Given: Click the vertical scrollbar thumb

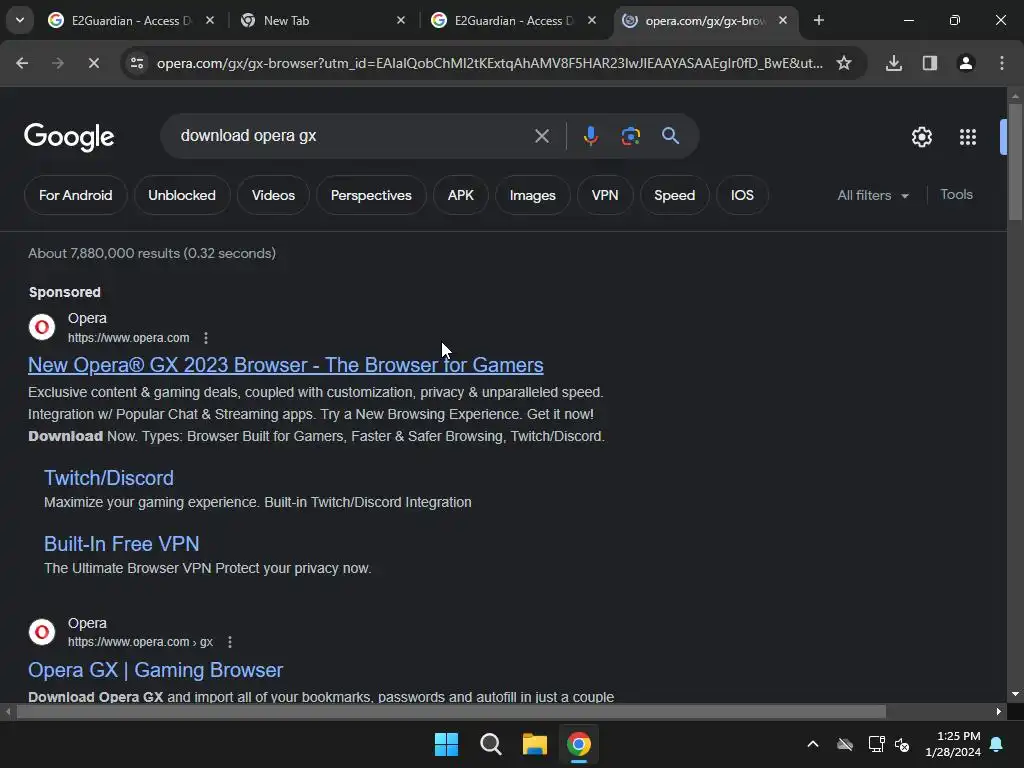Looking at the screenshot, I should [x=1015, y=161].
